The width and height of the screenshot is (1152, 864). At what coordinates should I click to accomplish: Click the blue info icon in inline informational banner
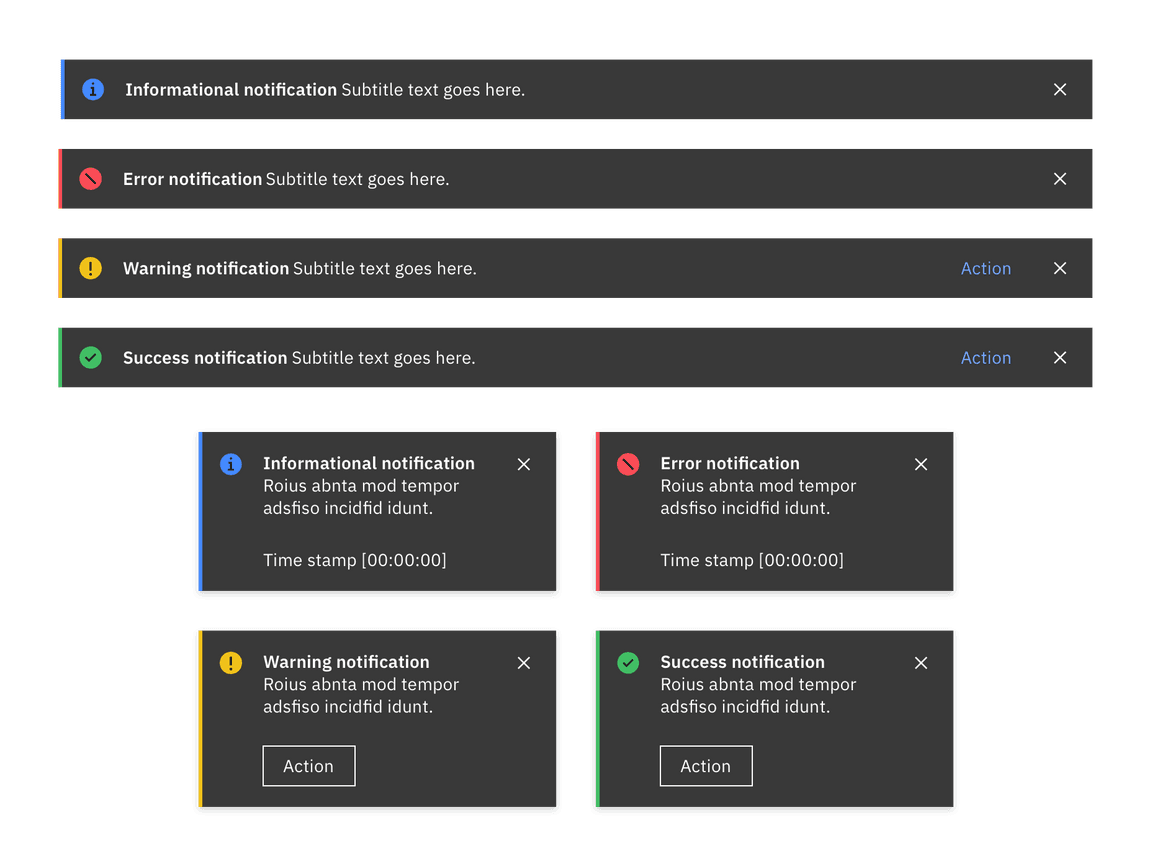[93, 90]
